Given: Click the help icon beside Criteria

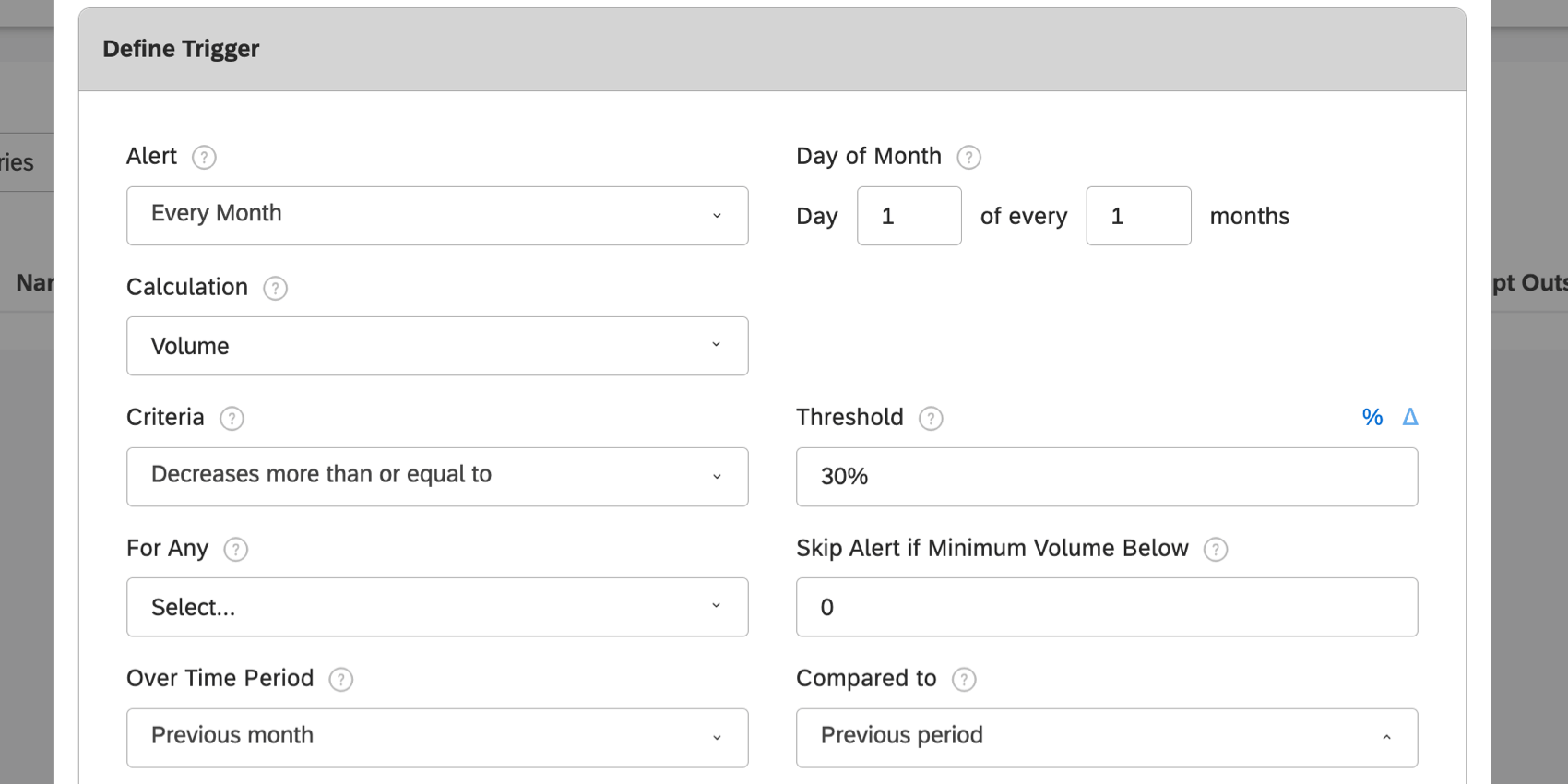Looking at the screenshot, I should pyautogui.click(x=232, y=419).
